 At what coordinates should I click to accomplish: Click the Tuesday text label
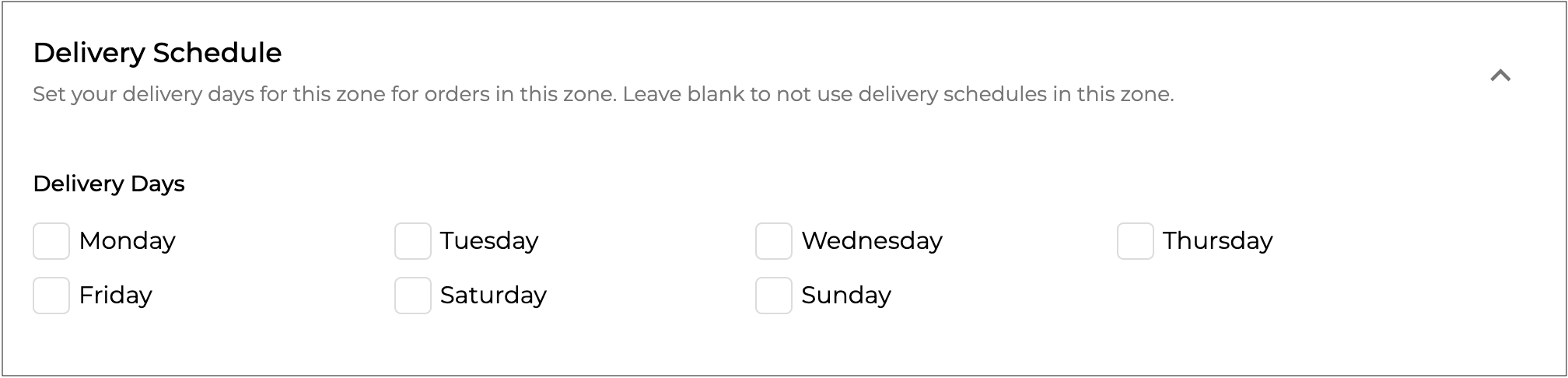489,241
